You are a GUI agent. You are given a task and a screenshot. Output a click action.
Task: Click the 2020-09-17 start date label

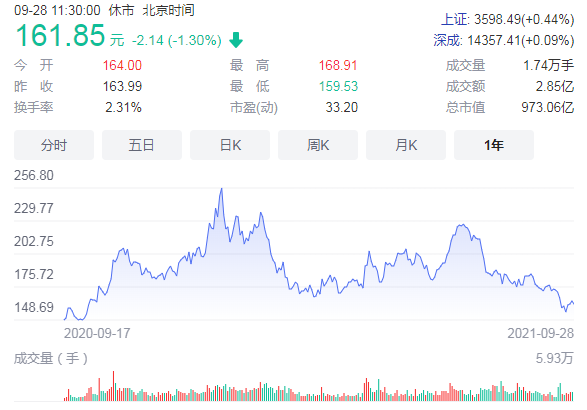click(x=97, y=333)
